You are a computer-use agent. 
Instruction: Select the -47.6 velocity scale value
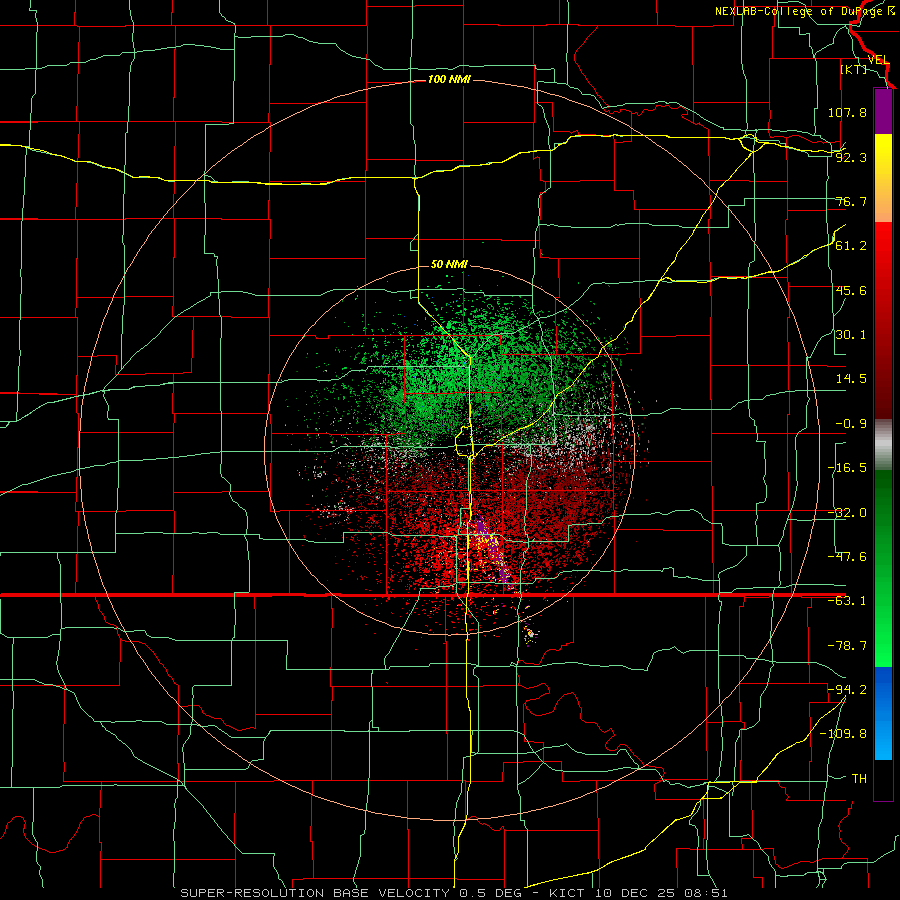click(x=847, y=557)
